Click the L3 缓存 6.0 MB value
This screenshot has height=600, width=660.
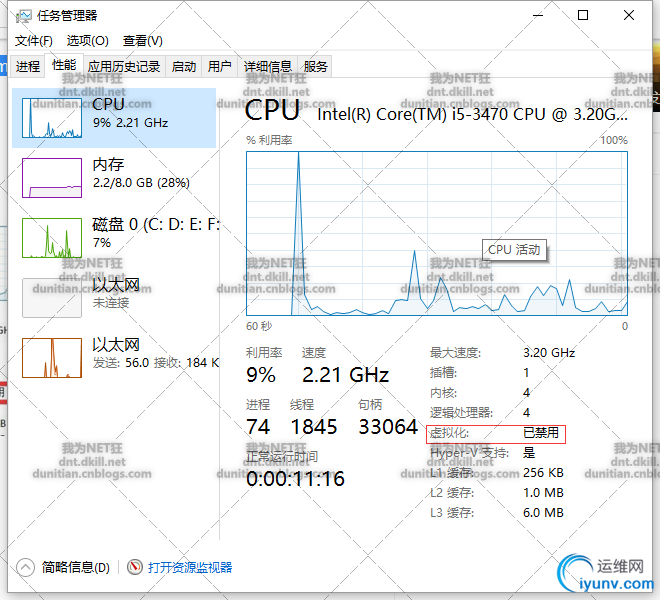point(543,512)
